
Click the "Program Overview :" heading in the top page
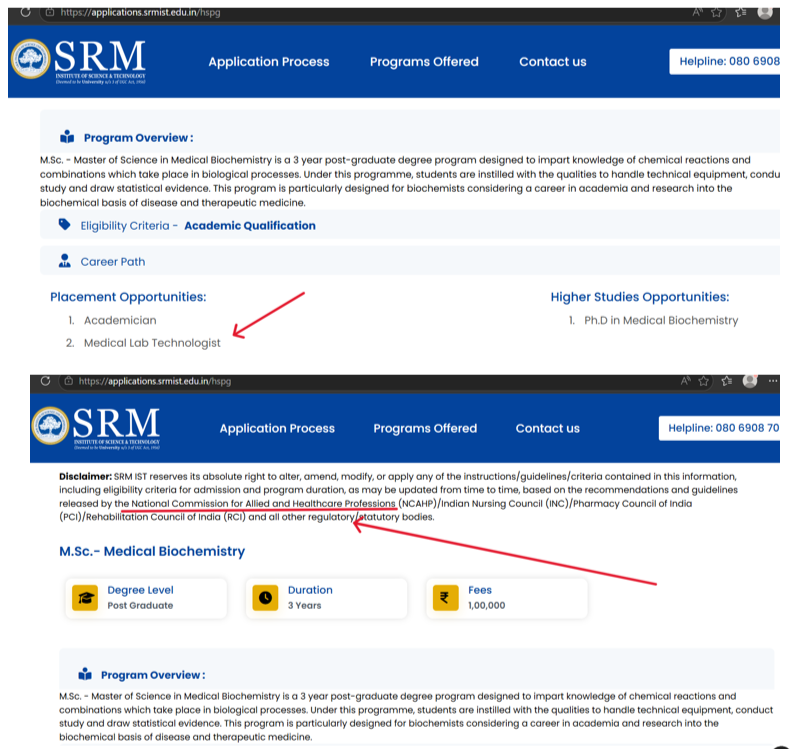(x=138, y=138)
